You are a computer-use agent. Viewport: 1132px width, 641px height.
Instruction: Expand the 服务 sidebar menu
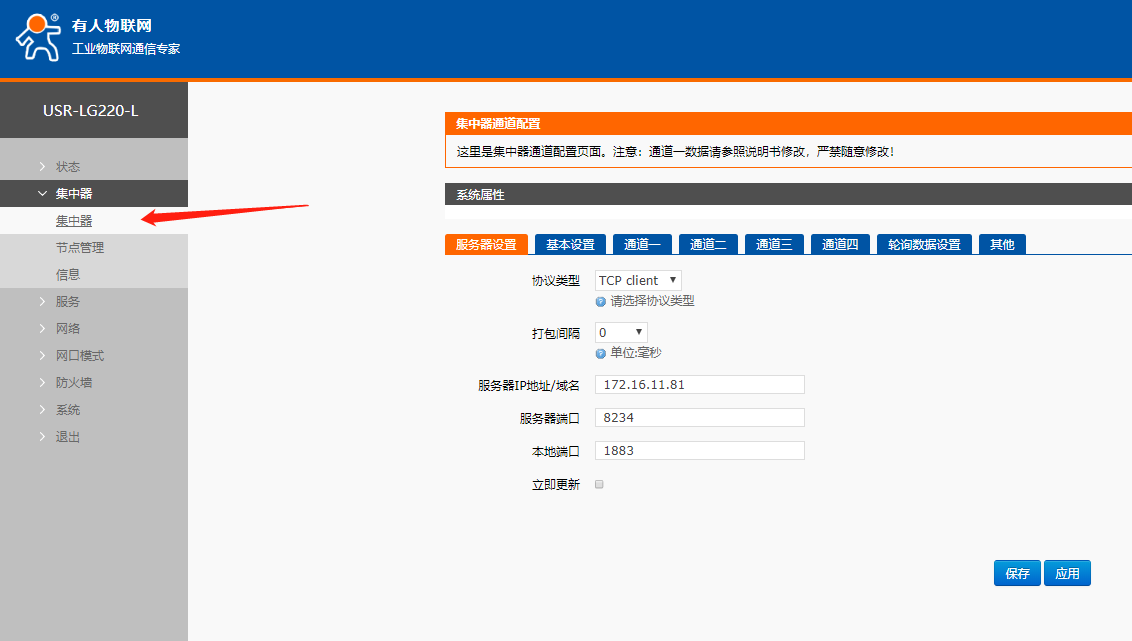click(x=68, y=302)
